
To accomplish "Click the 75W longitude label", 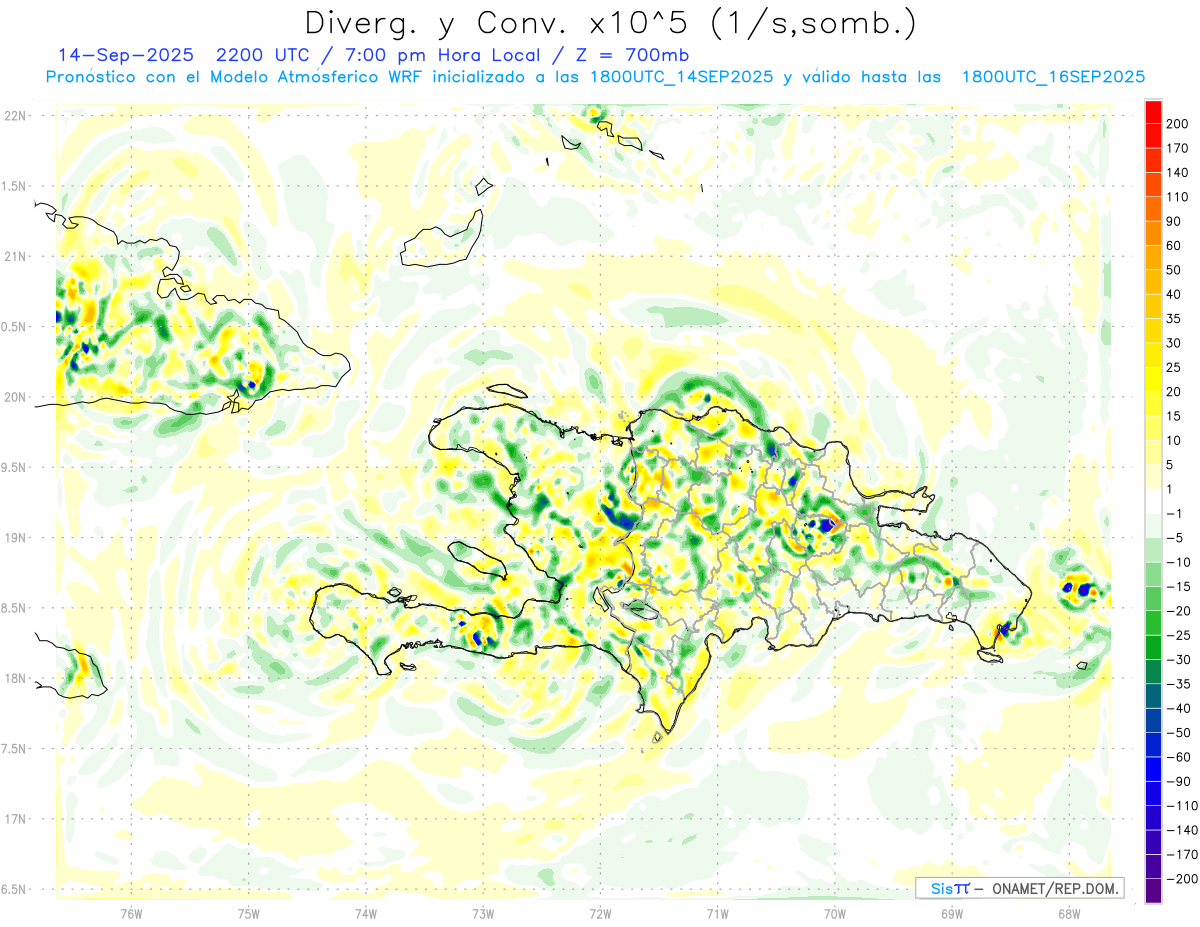I will (x=248, y=913).
